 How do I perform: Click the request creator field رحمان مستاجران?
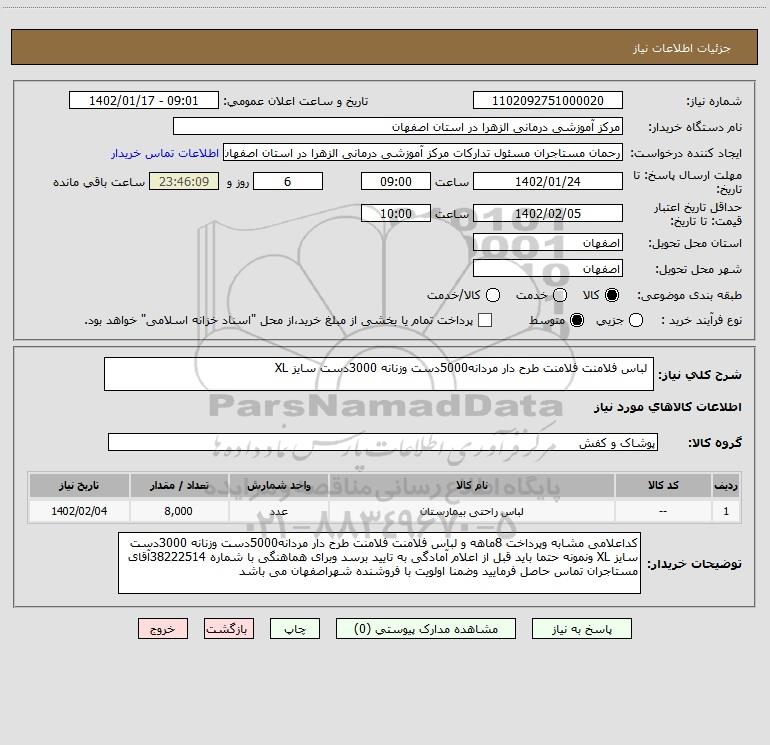[x=423, y=153]
